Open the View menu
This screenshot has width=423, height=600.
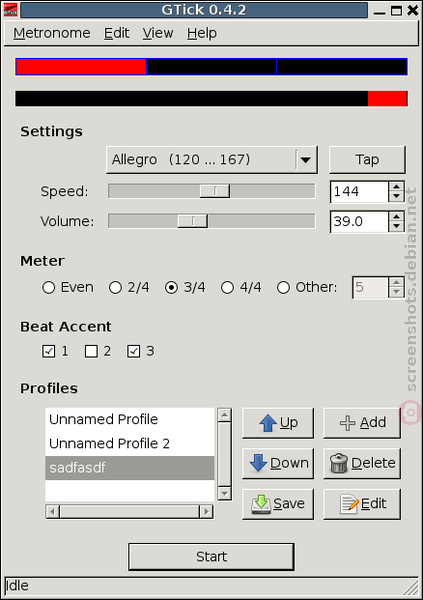tap(158, 33)
